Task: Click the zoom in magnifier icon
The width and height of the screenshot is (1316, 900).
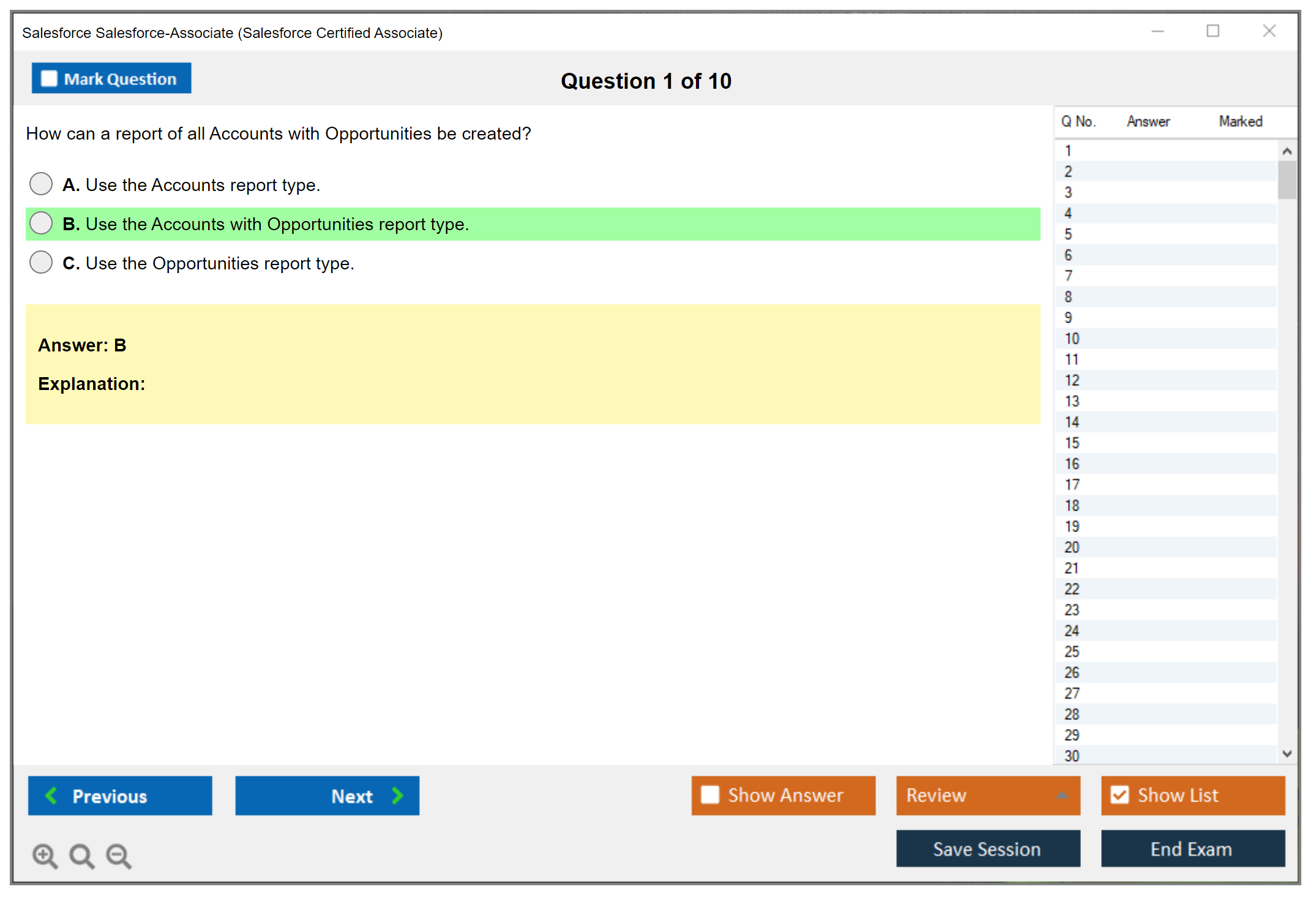Action: click(44, 855)
